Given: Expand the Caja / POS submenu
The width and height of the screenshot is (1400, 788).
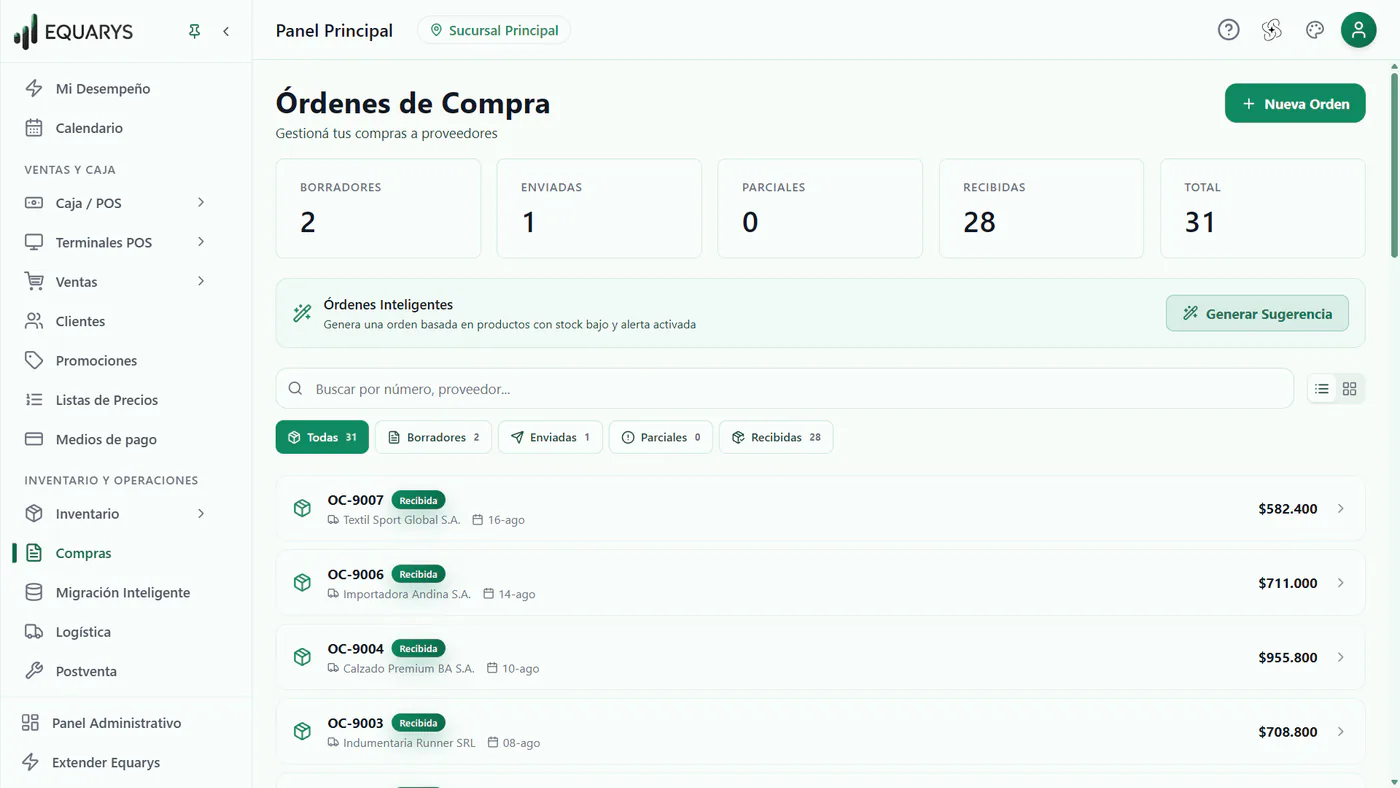Looking at the screenshot, I should tap(201, 202).
